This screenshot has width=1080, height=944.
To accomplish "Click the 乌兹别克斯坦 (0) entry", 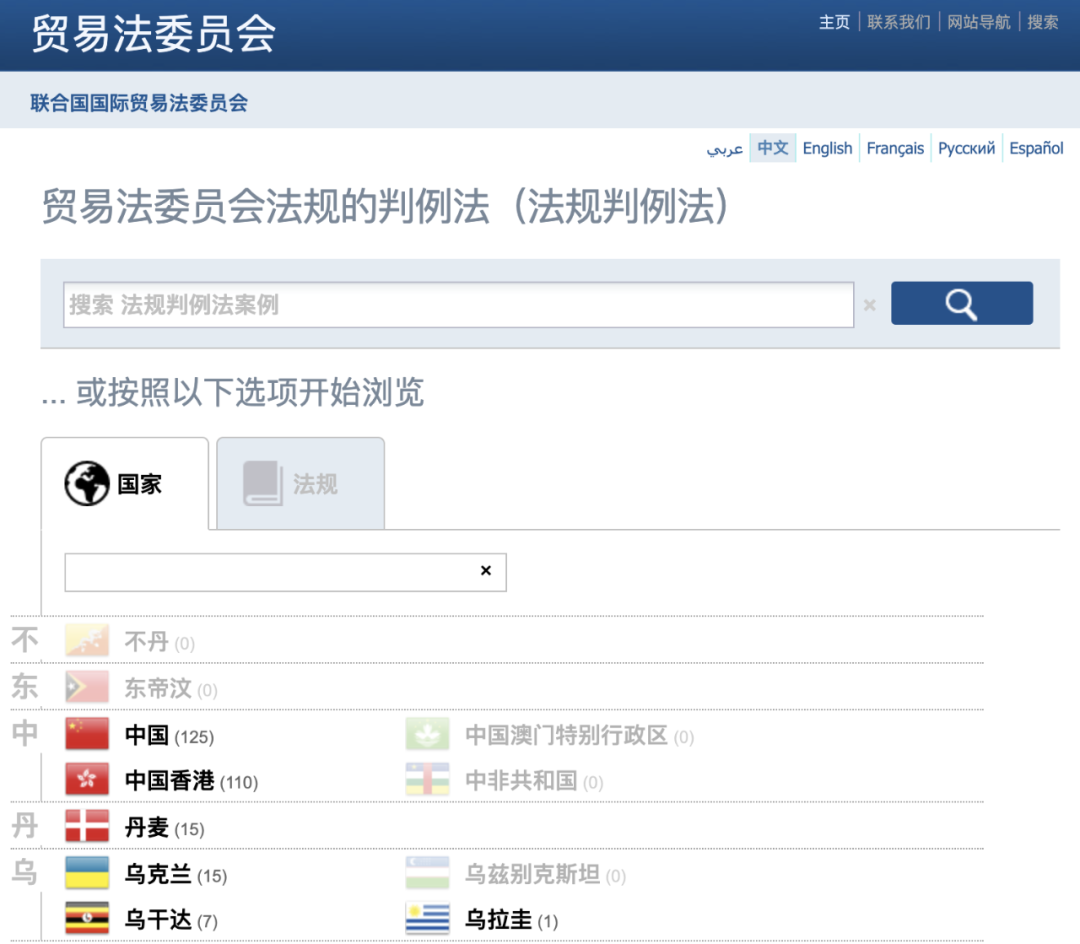I will [x=546, y=874].
